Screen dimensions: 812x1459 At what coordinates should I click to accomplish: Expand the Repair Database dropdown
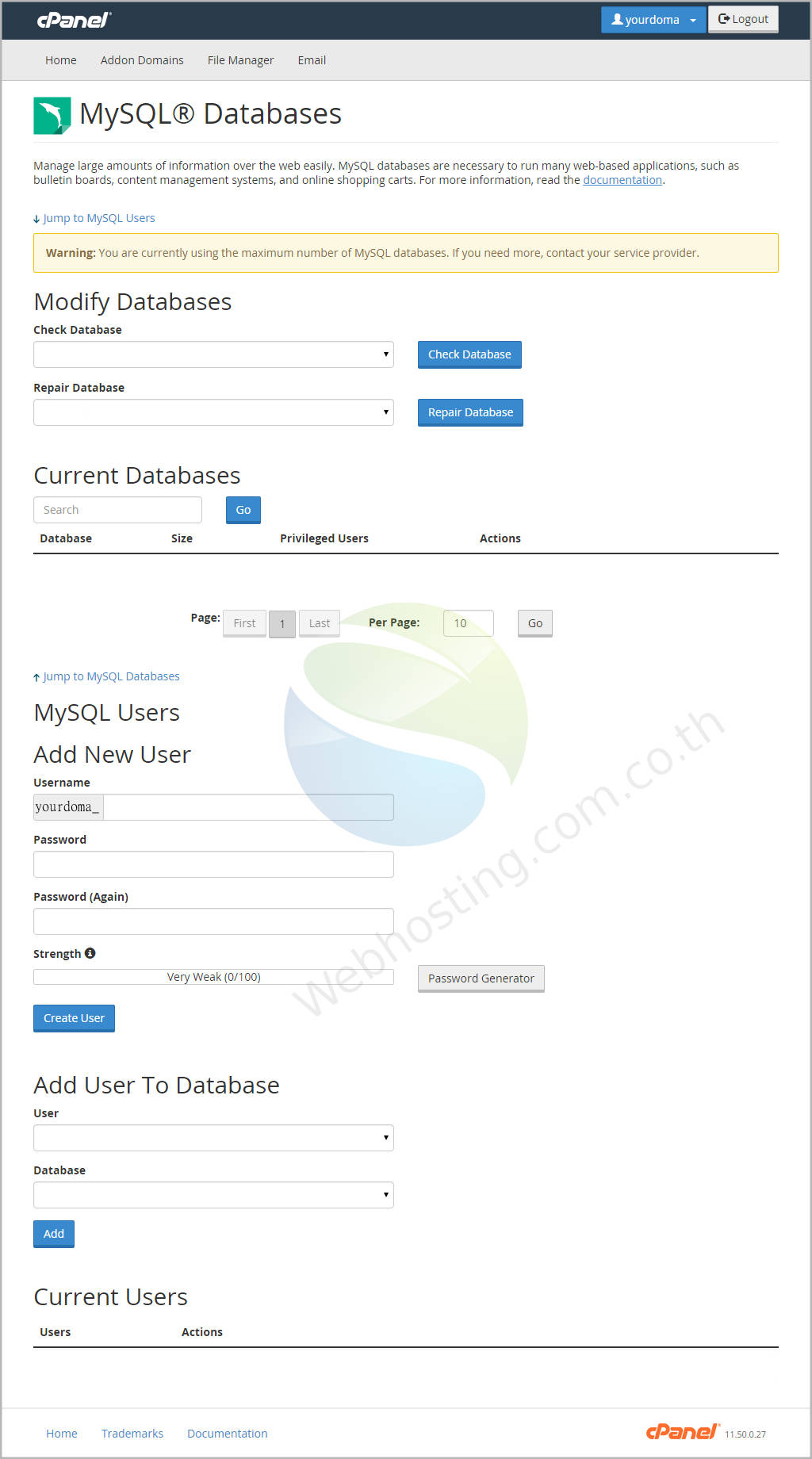coord(213,412)
